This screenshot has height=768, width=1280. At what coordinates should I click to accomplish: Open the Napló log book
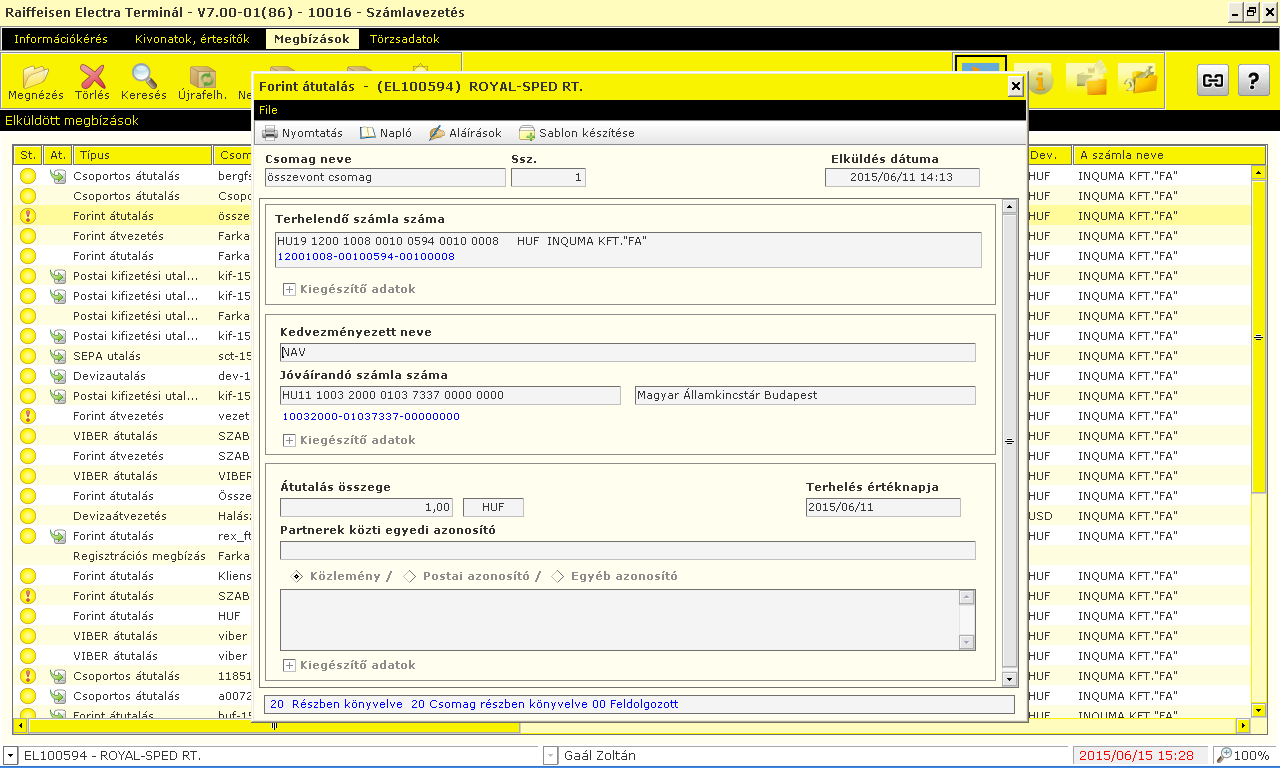click(x=386, y=133)
